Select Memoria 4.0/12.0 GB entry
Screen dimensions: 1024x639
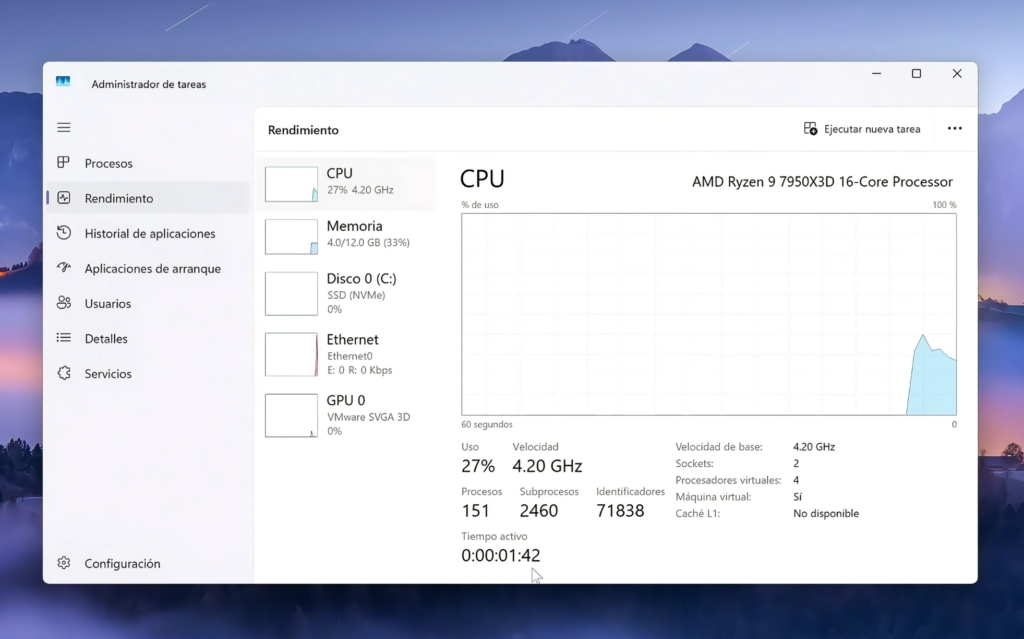click(346, 236)
